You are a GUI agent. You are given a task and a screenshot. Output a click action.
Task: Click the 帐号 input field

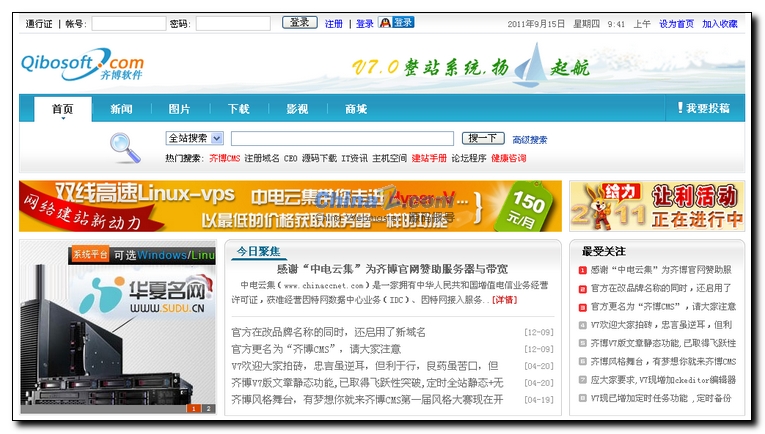(x=129, y=23)
